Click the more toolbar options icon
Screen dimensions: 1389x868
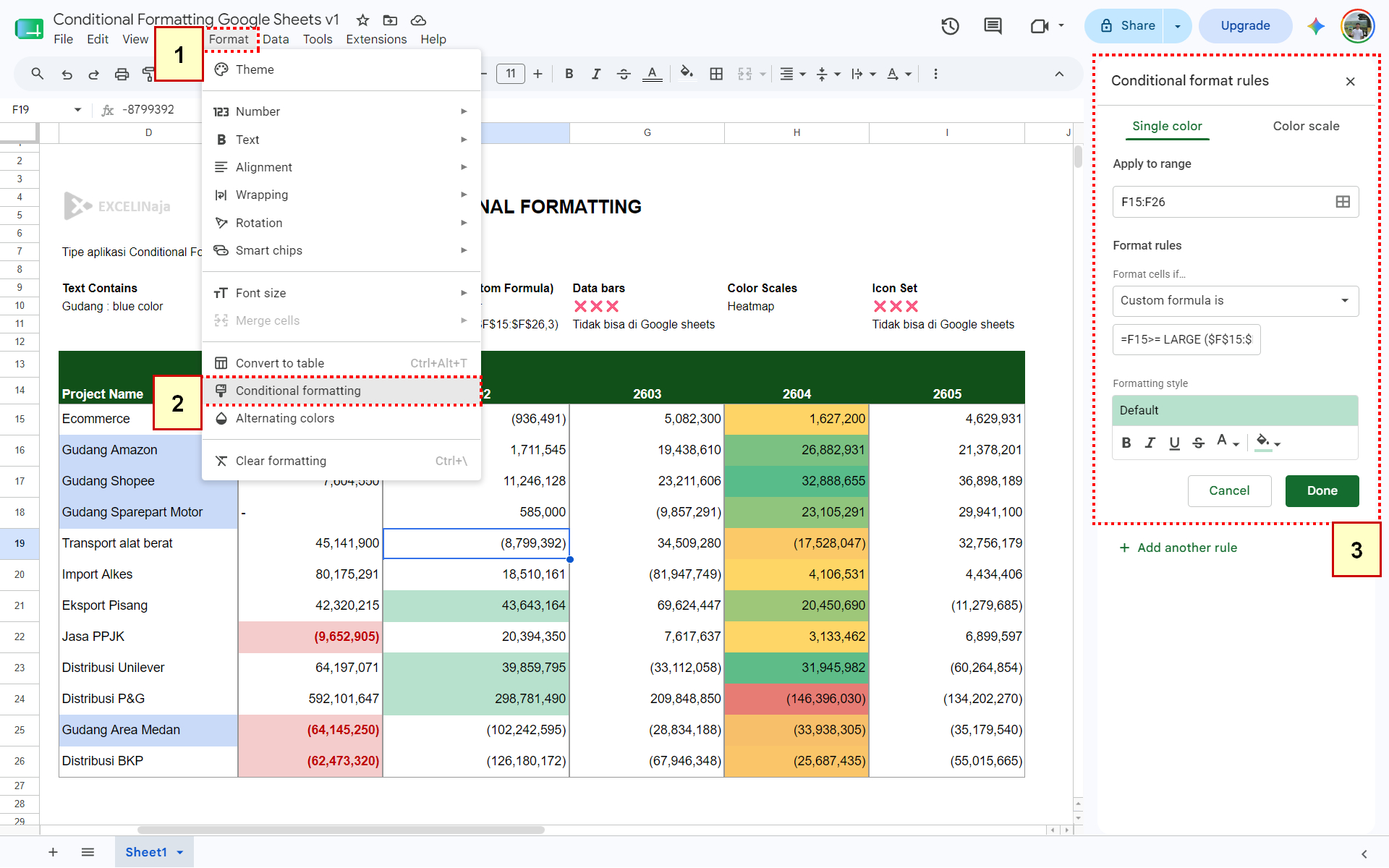tap(935, 74)
